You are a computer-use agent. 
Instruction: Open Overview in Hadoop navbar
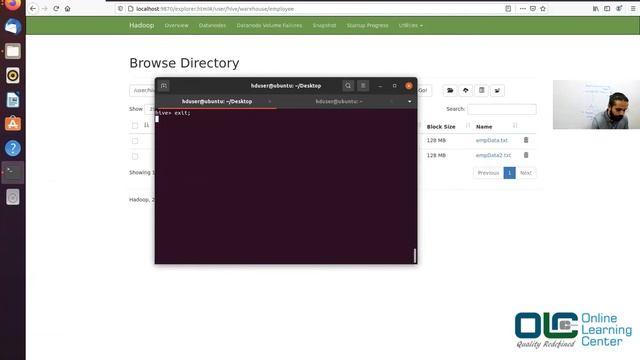coord(176,25)
